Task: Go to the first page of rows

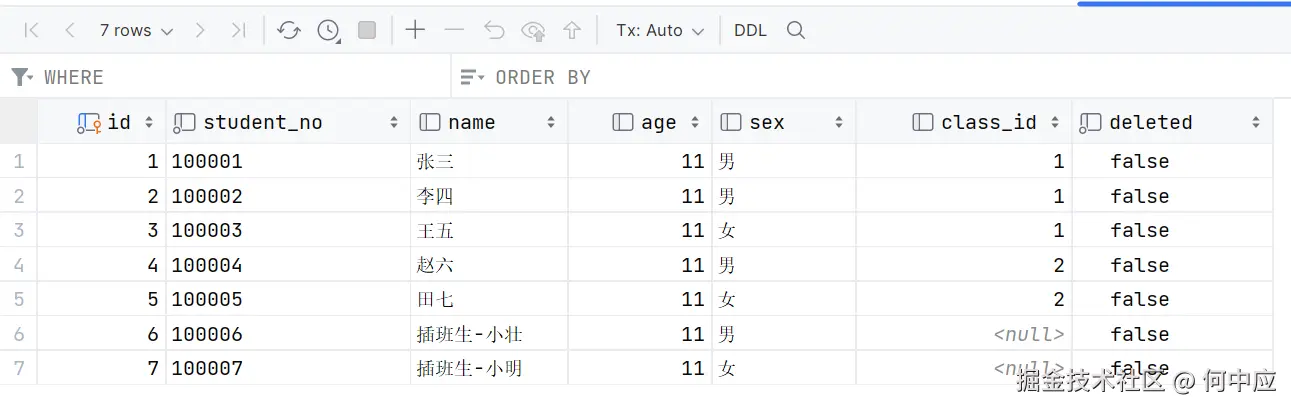Action: [31, 31]
